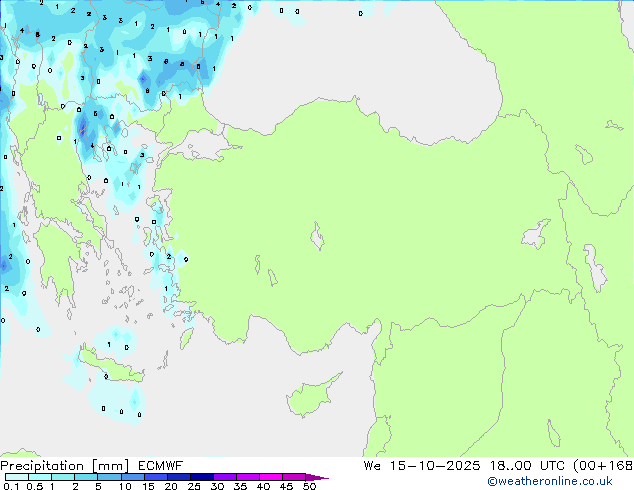
Task: Click the 'ECMWF' model label
Action: pyautogui.click(x=161, y=466)
